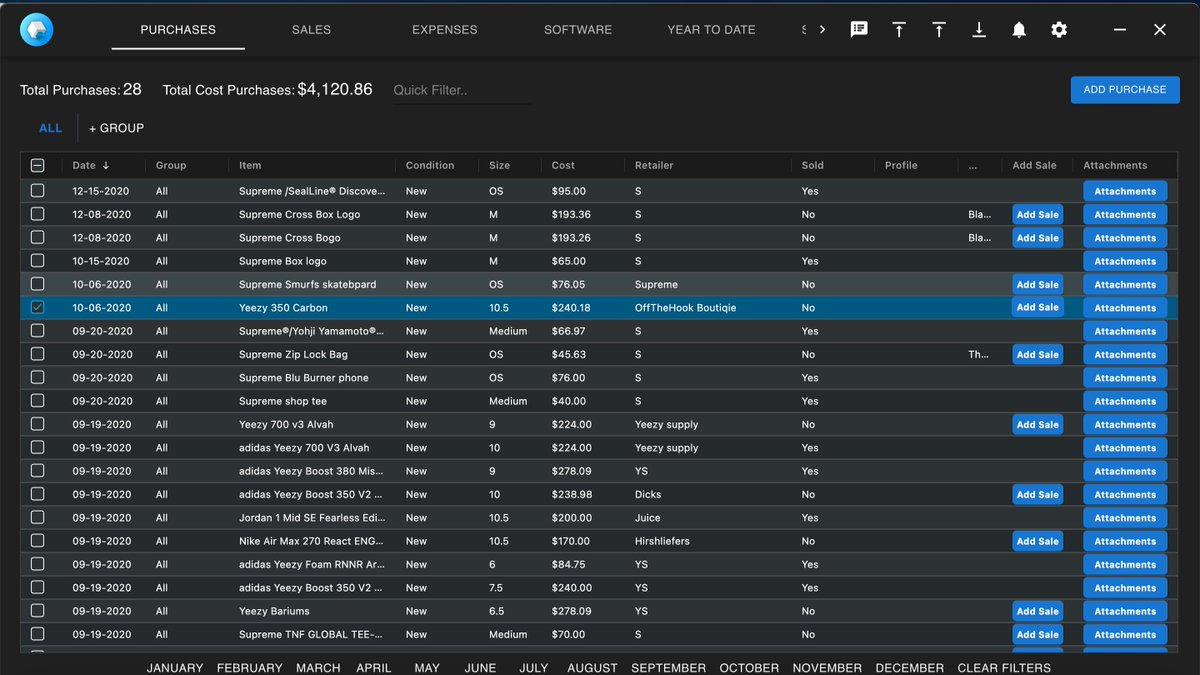This screenshot has height=675, width=1200.
Task: Click the app logo in the top-left corner
Action: 37,30
